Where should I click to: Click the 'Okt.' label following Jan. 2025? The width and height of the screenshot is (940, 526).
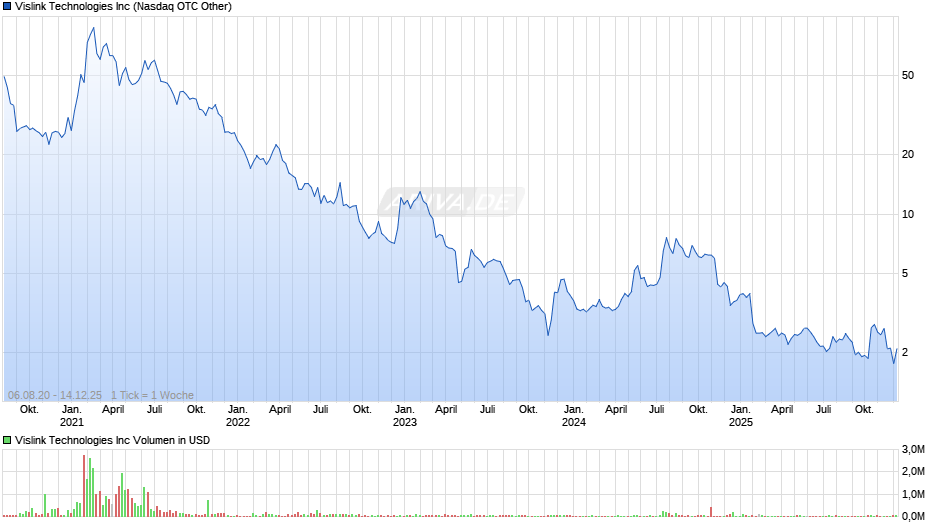[864, 410]
